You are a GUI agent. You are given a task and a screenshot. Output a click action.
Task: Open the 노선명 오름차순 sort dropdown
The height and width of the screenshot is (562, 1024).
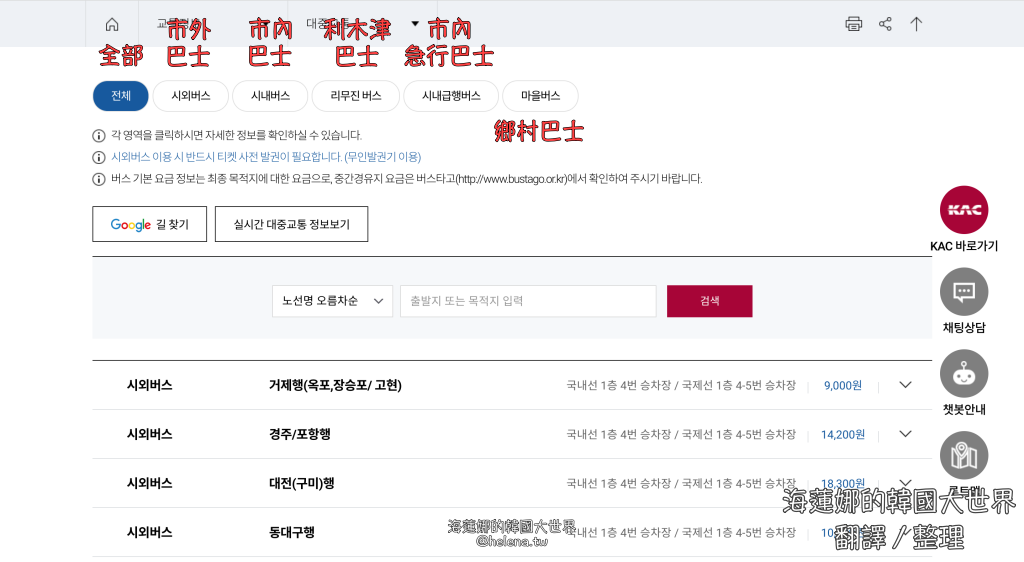[332, 301]
